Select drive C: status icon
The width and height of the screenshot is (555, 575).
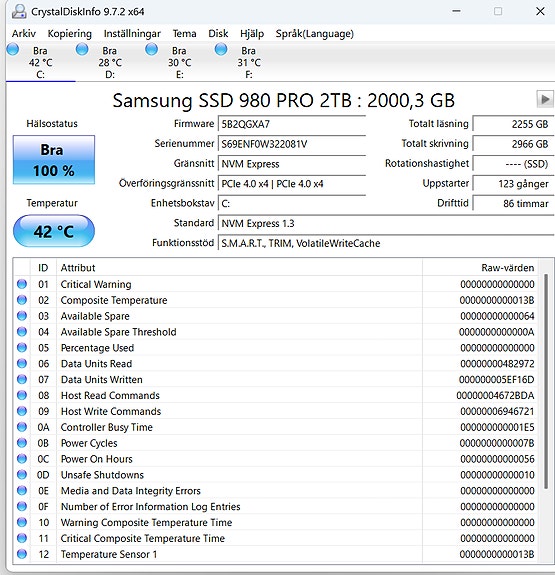point(13,50)
